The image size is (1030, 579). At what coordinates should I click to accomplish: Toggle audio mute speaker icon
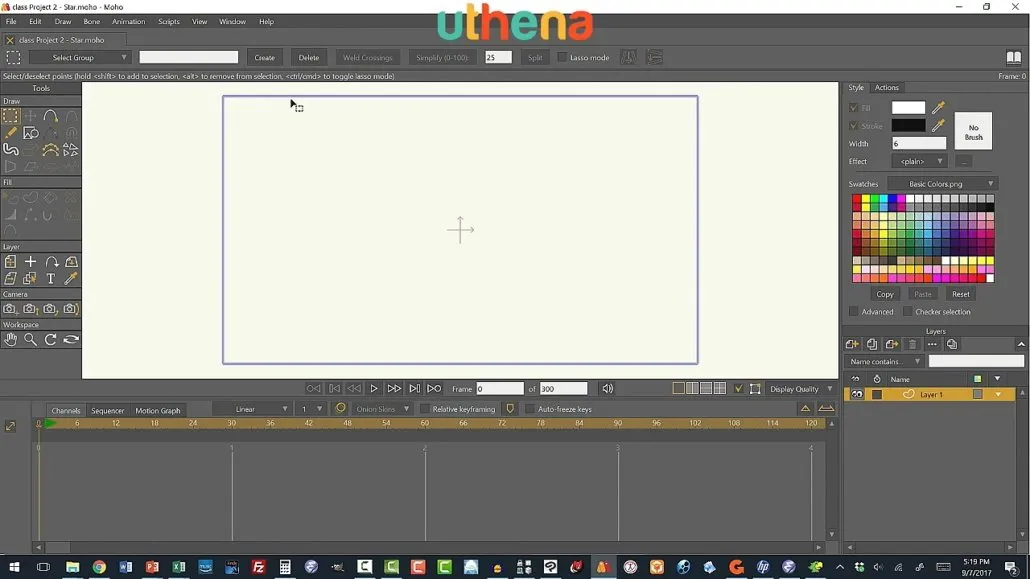(608, 388)
